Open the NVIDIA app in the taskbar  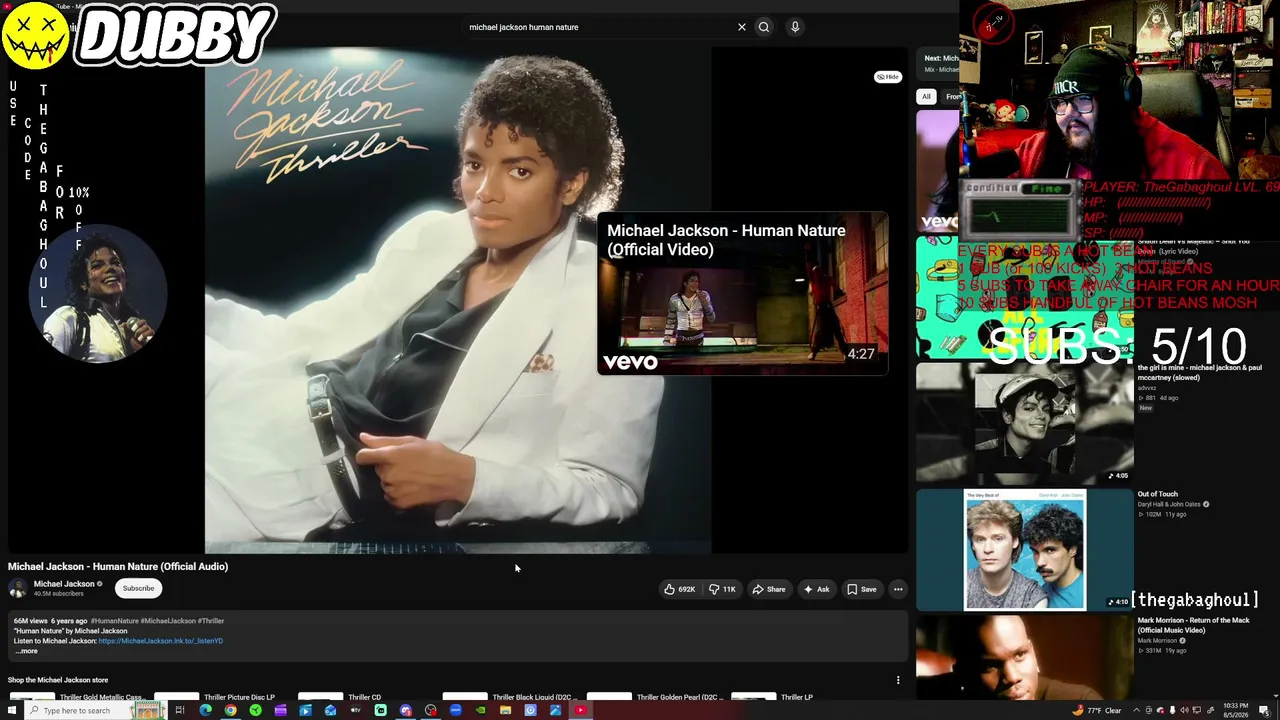pyautogui.click(x=480, y=710)
